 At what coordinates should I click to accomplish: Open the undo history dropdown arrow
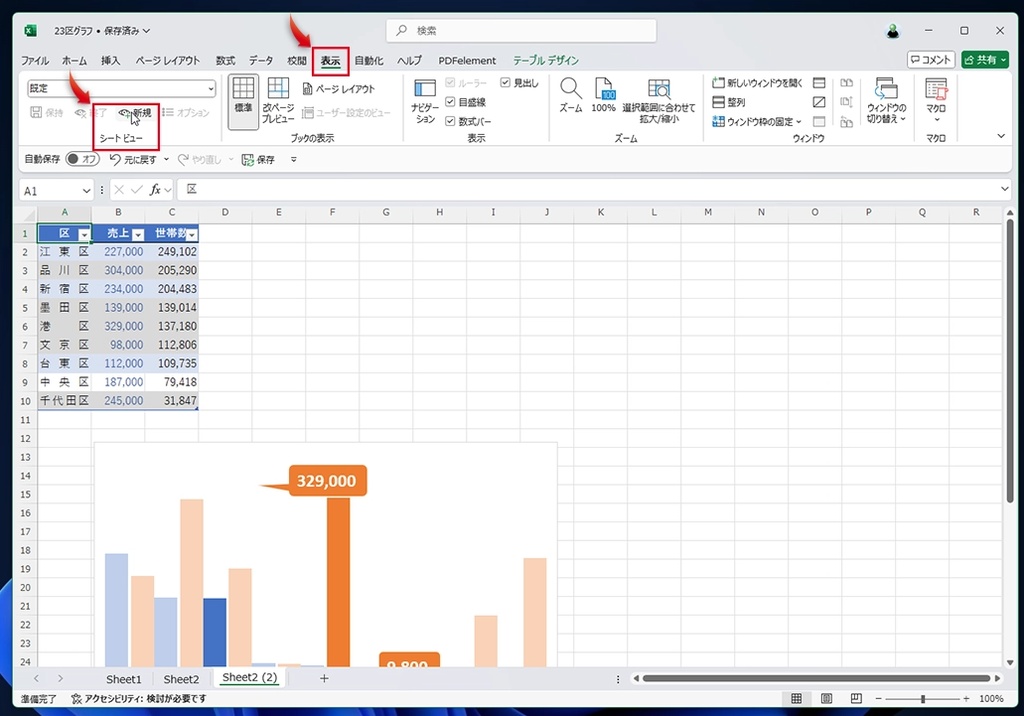[166, 159]
